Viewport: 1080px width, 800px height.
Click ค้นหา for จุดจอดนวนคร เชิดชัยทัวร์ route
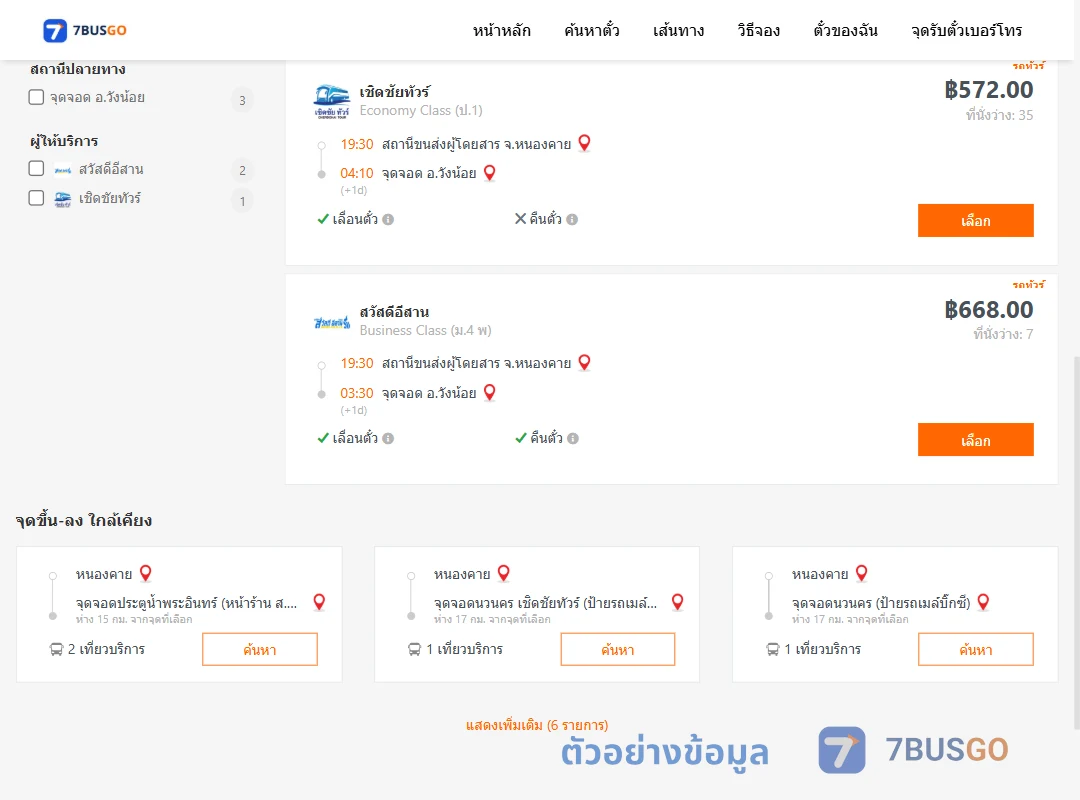pos(618,649)
